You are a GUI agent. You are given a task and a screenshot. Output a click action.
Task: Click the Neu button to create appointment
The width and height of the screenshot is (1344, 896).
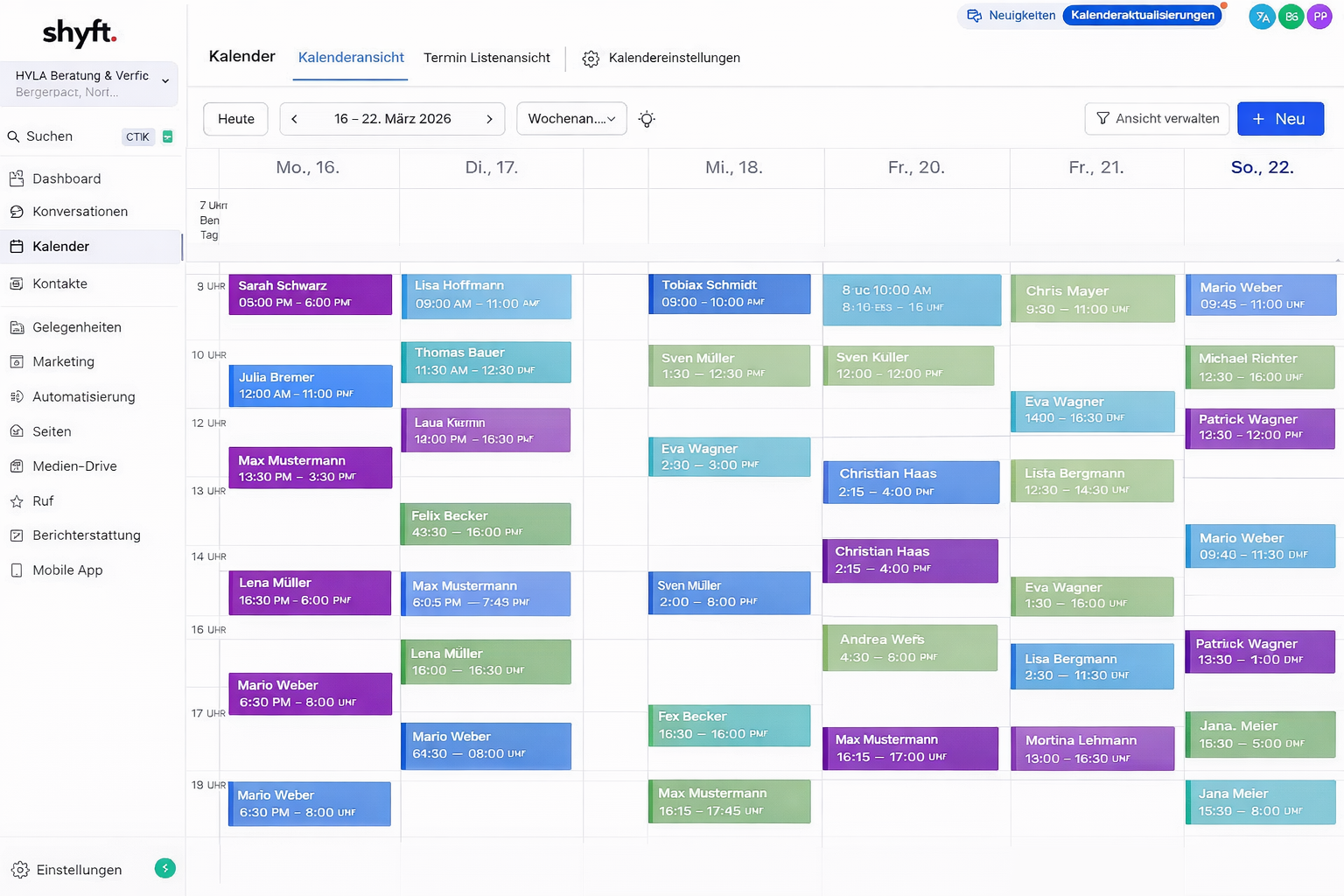click(1279, 119)
